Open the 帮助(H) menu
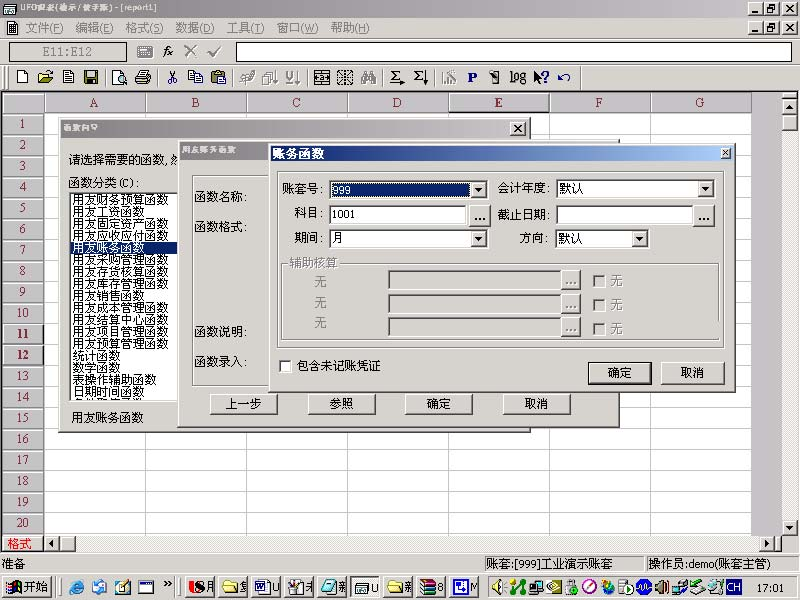The width and height of the screenshot is (800, 600). point(350,28)
